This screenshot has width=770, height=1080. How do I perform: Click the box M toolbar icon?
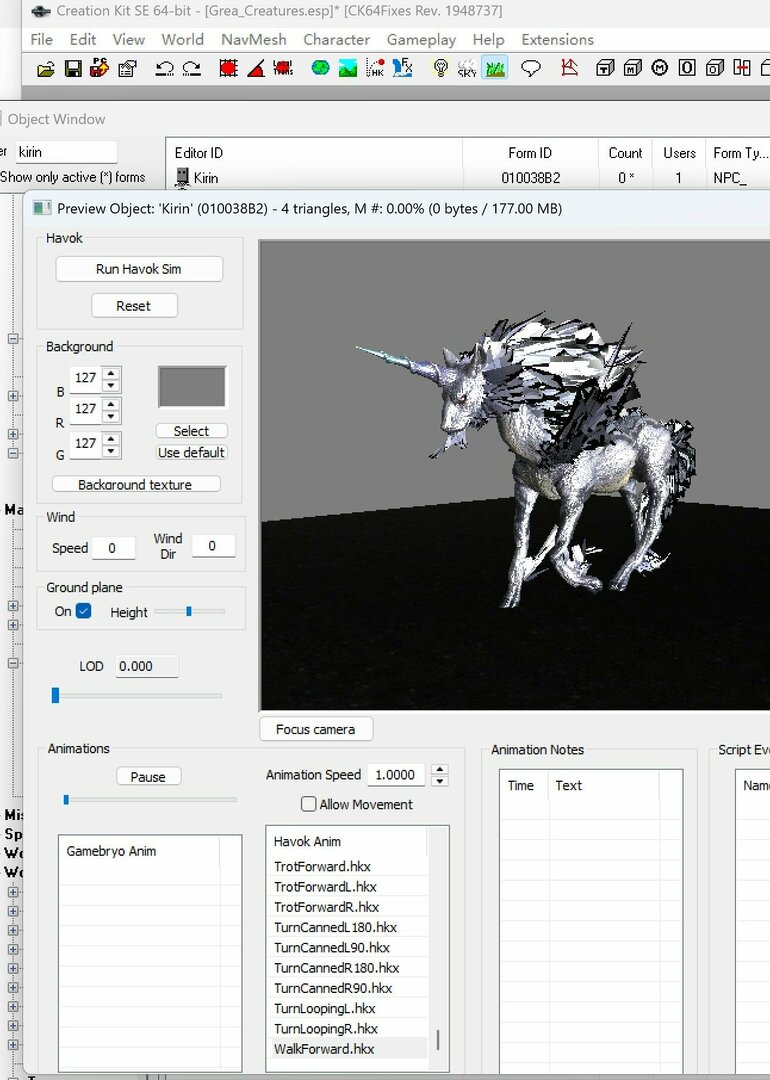[x=632, y=68]
